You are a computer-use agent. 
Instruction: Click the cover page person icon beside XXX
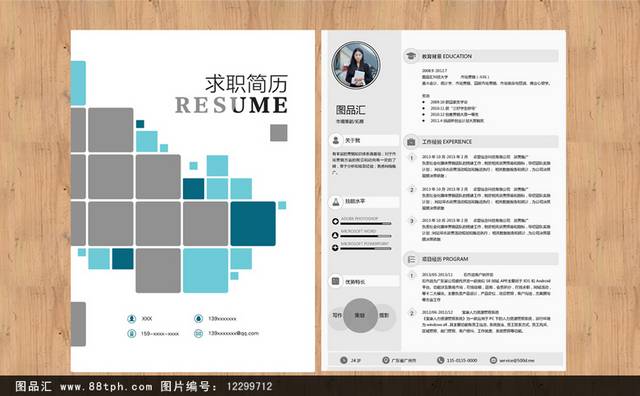tap(131, 318)
